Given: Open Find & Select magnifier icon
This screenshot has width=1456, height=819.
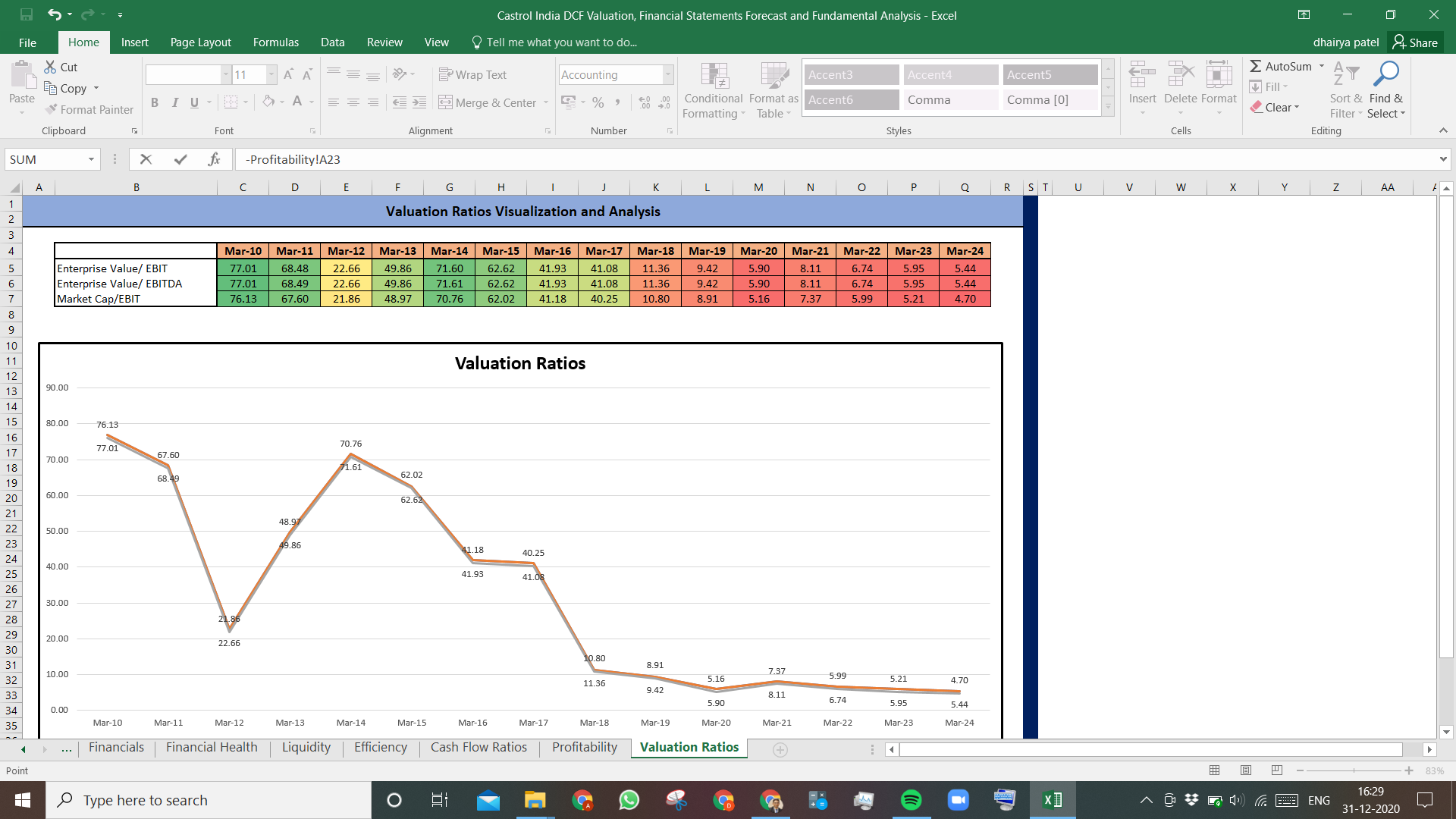Looking at the screenshot, I should coord(1386,74).
